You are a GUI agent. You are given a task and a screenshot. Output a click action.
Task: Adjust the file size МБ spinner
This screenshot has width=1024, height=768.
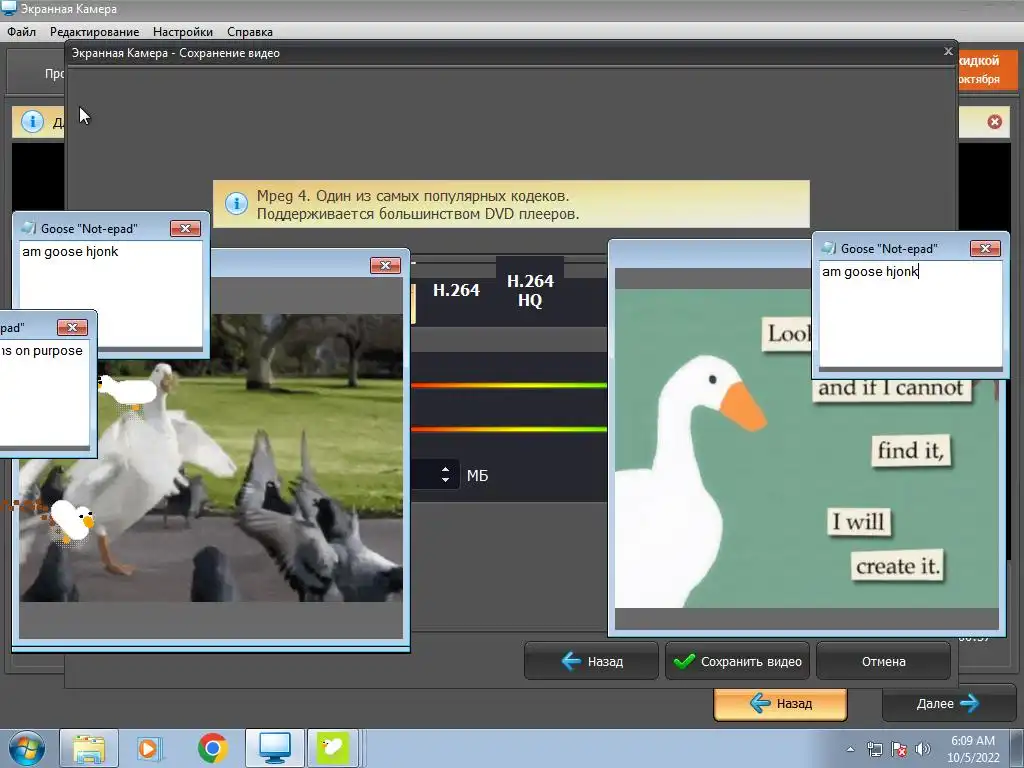coord(445,474)
